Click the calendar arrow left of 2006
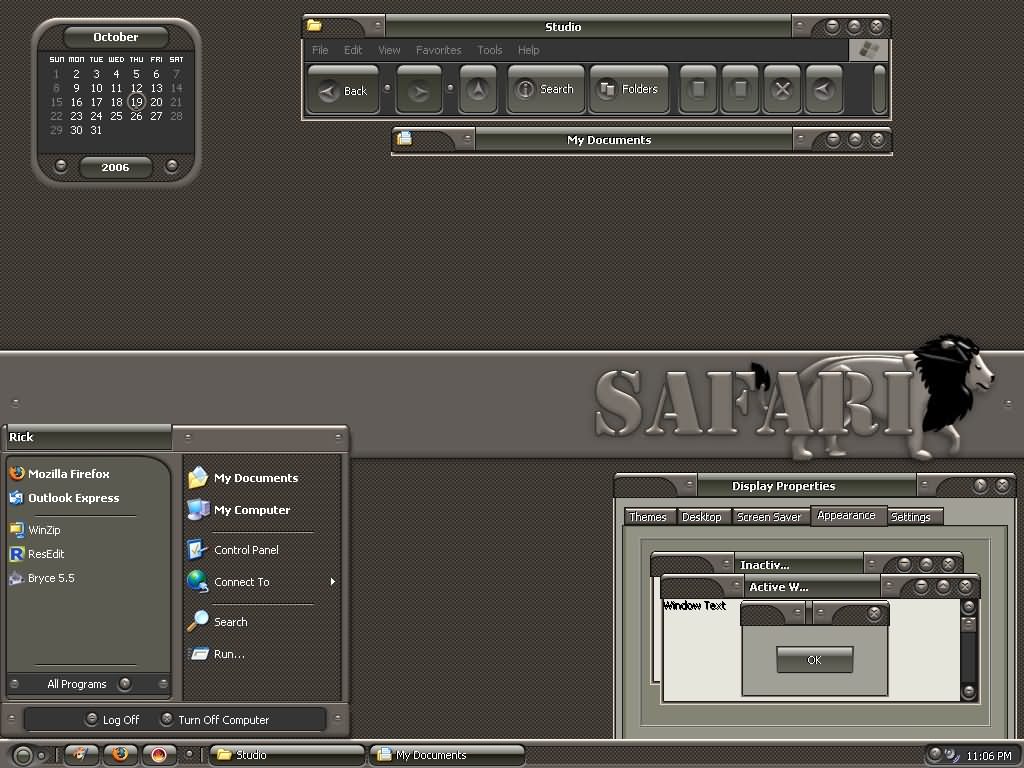Viewport: 1024px width, 768px height. click(x=61, y=166)
